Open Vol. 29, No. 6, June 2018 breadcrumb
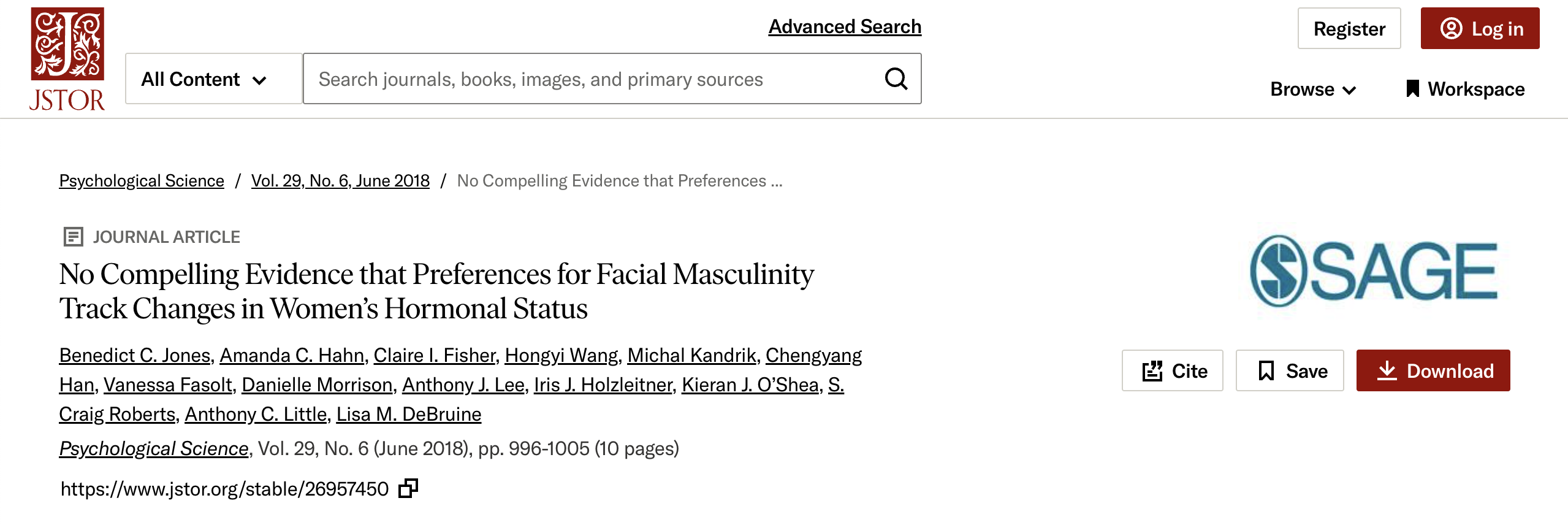The height and width of the screenshot is (525, 1568). (340, 181)
